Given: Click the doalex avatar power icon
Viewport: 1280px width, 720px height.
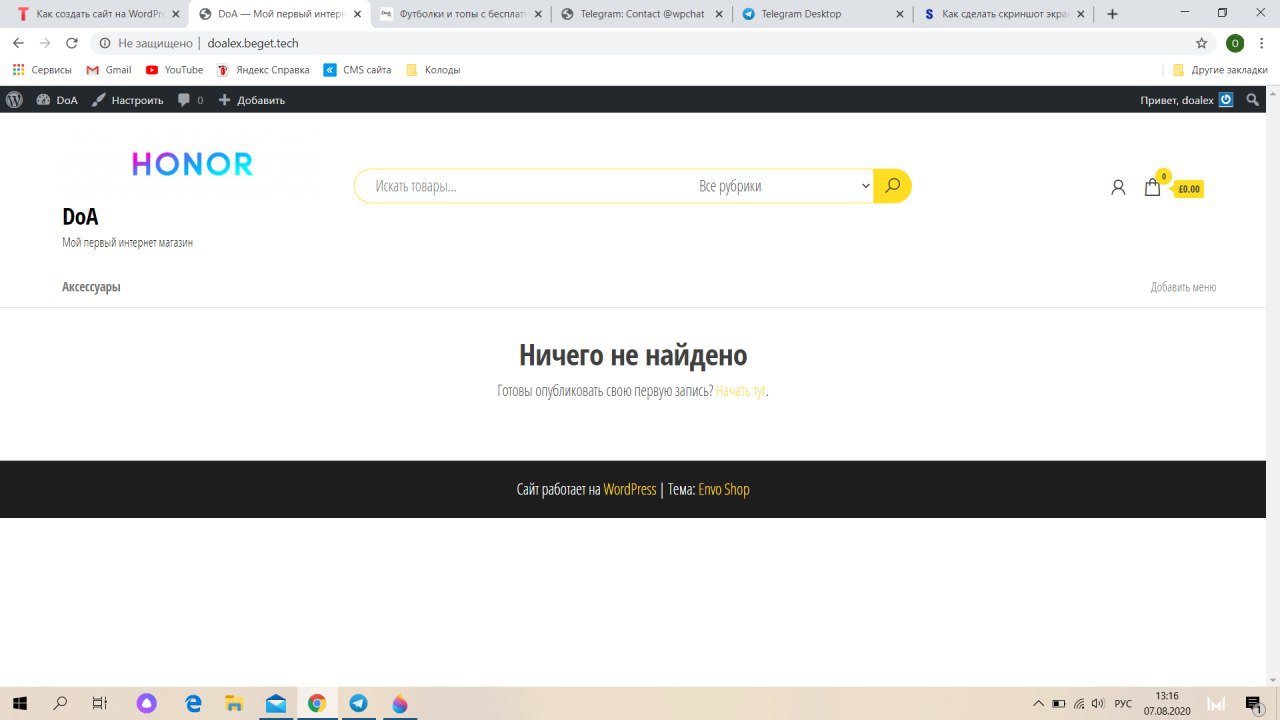Looking at the screenshot, I should click(x=1226, y=100).
